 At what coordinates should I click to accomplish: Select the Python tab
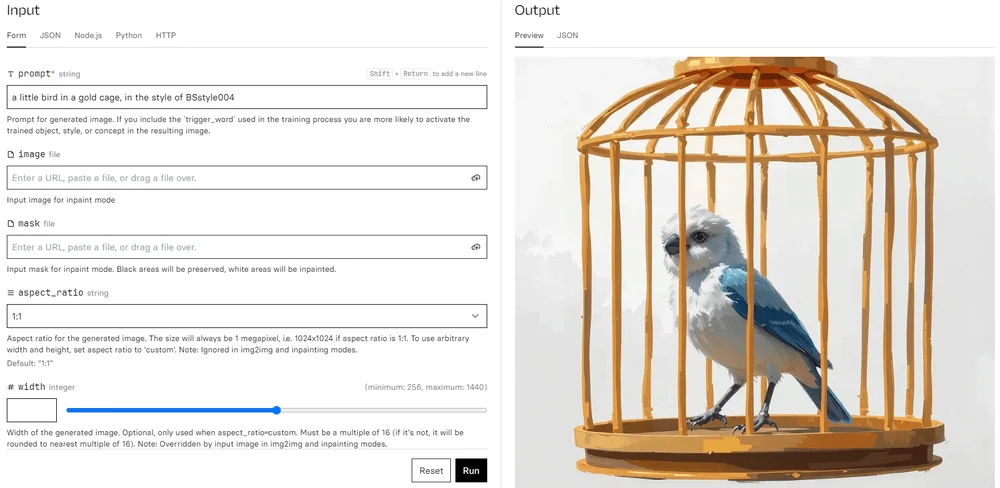pos(129,35)
